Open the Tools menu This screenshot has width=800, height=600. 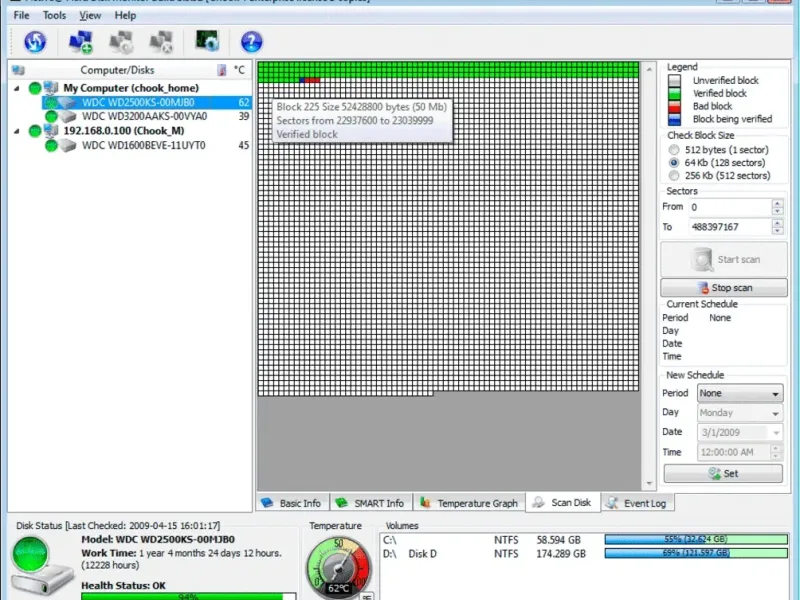[55, 15]
